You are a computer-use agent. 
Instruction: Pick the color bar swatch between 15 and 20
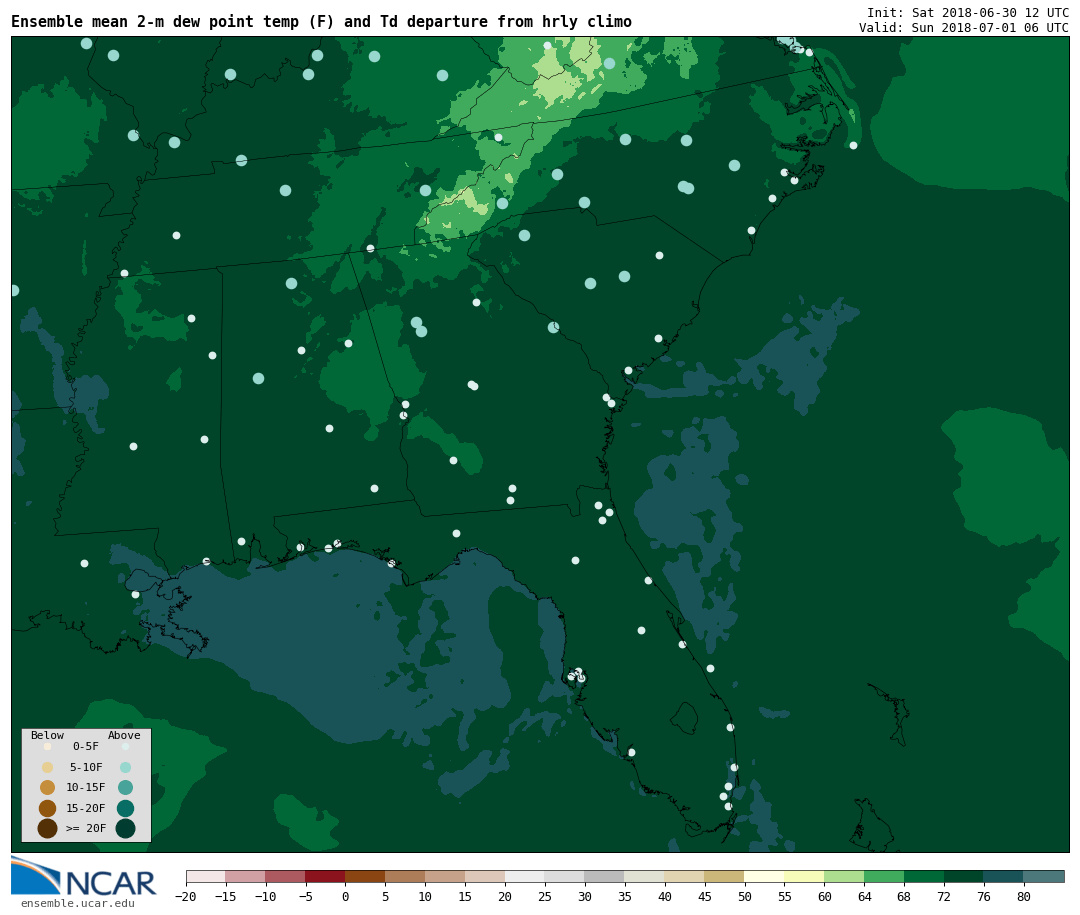tap(485, 876)
